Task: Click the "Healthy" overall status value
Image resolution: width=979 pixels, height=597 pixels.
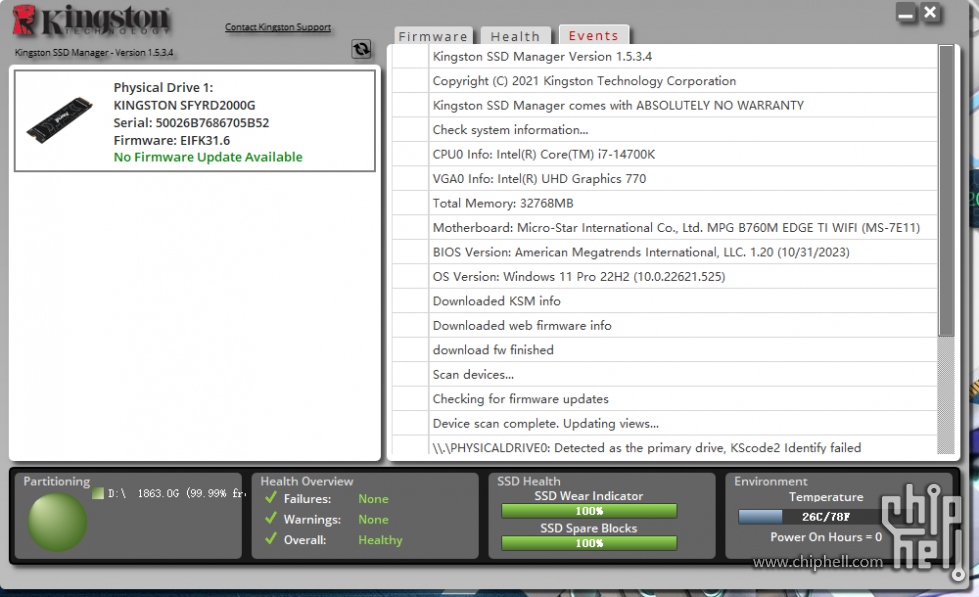Action: click(380, 540)
